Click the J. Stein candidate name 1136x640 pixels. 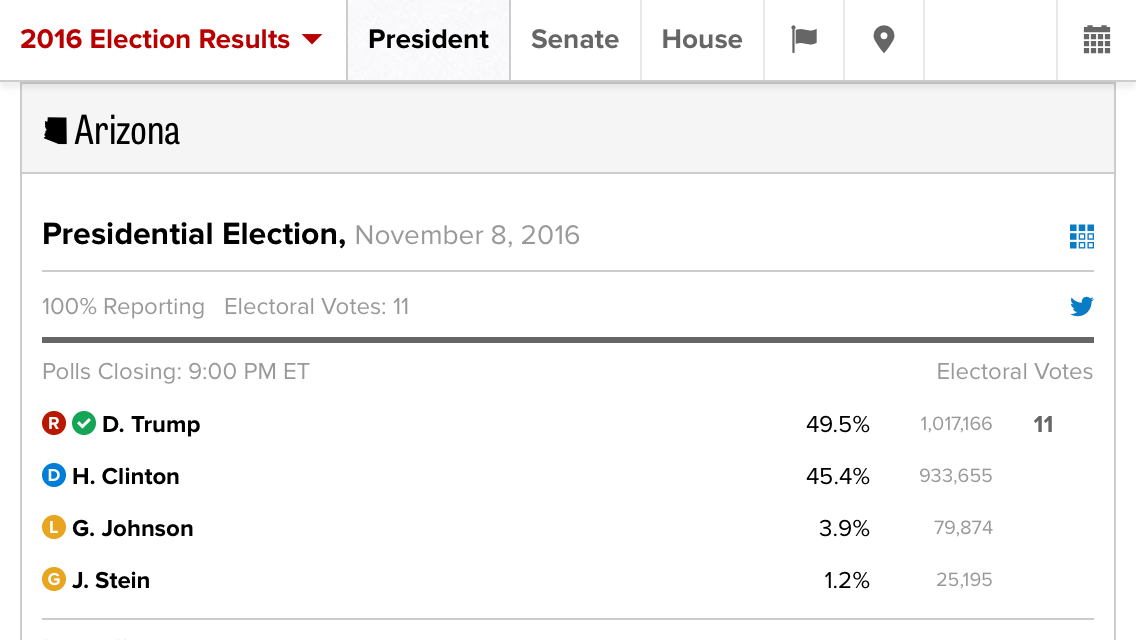[111, 581]
